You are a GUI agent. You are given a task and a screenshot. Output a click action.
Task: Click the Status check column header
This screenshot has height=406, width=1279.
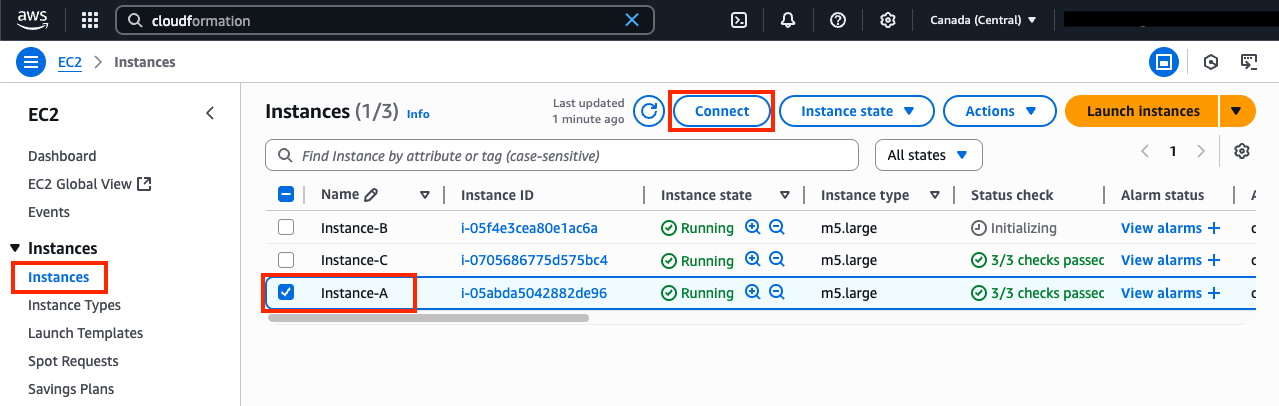pyautogui.click(x=1012, y=195)
